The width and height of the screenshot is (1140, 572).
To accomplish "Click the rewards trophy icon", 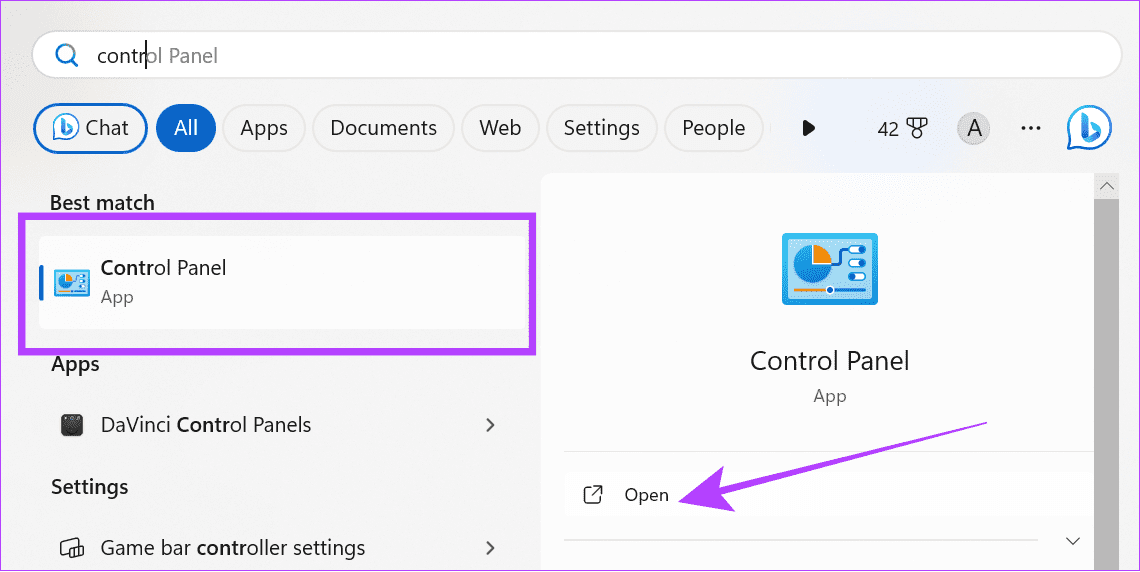I will (918, 129).
